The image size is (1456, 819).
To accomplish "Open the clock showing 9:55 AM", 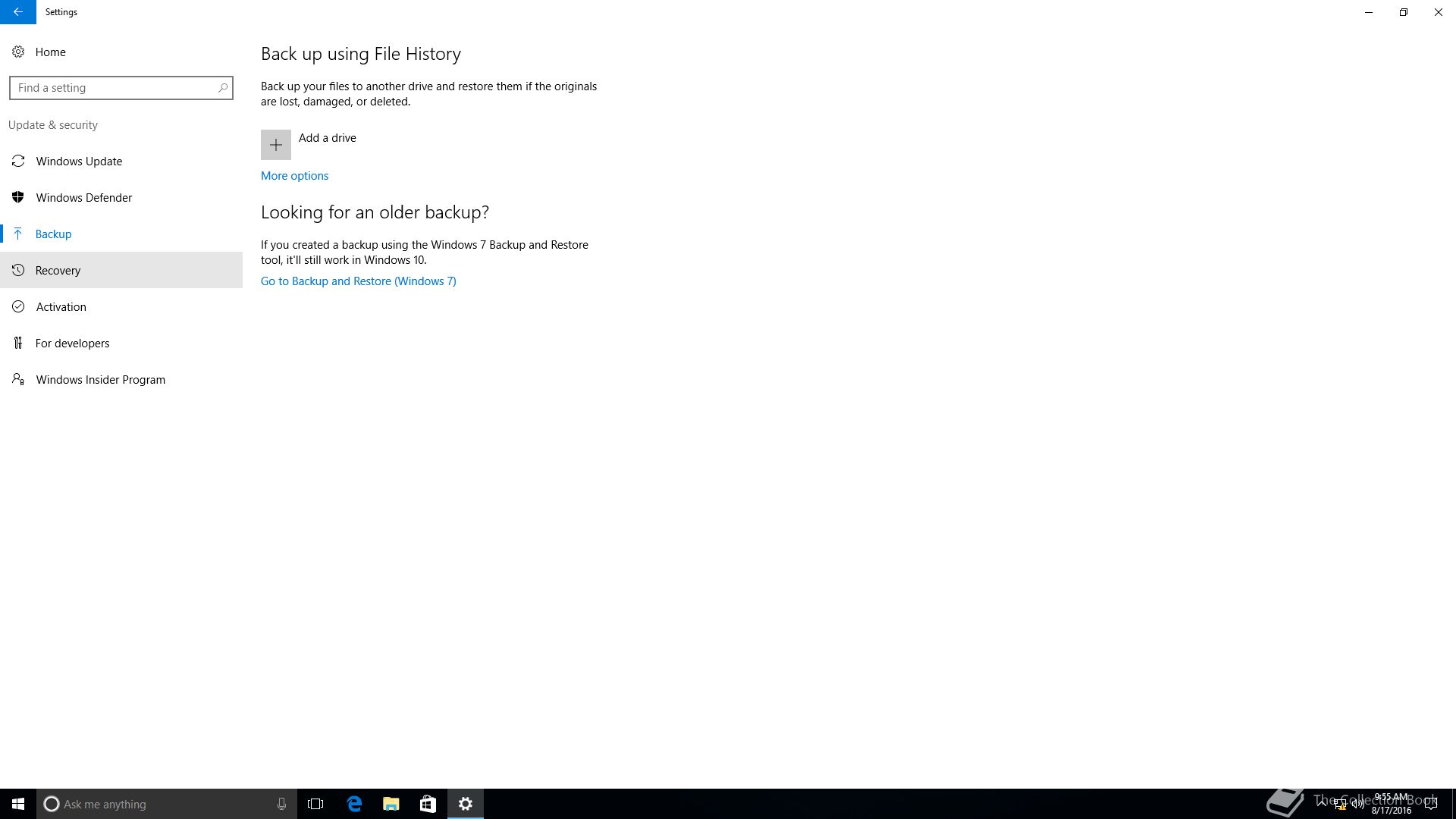I will click(x=1391, y=804).
